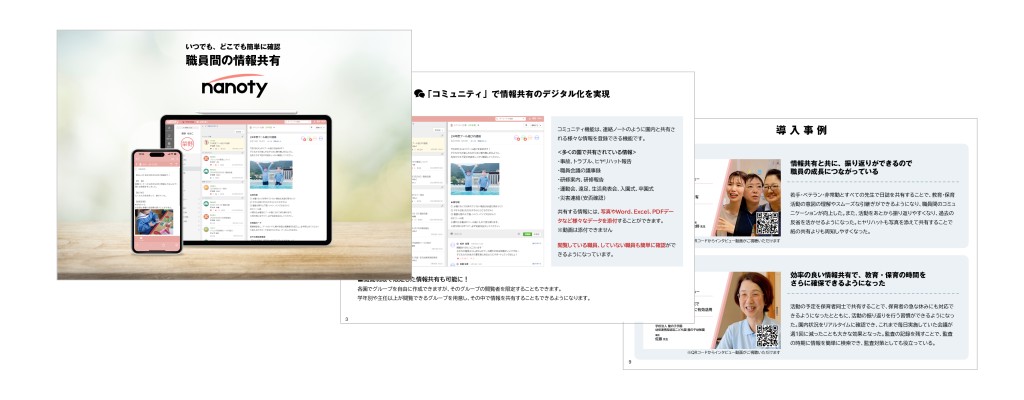
Task: Select case title 情報共有と共に、振り返りができるので
Action: coord(851,163)
